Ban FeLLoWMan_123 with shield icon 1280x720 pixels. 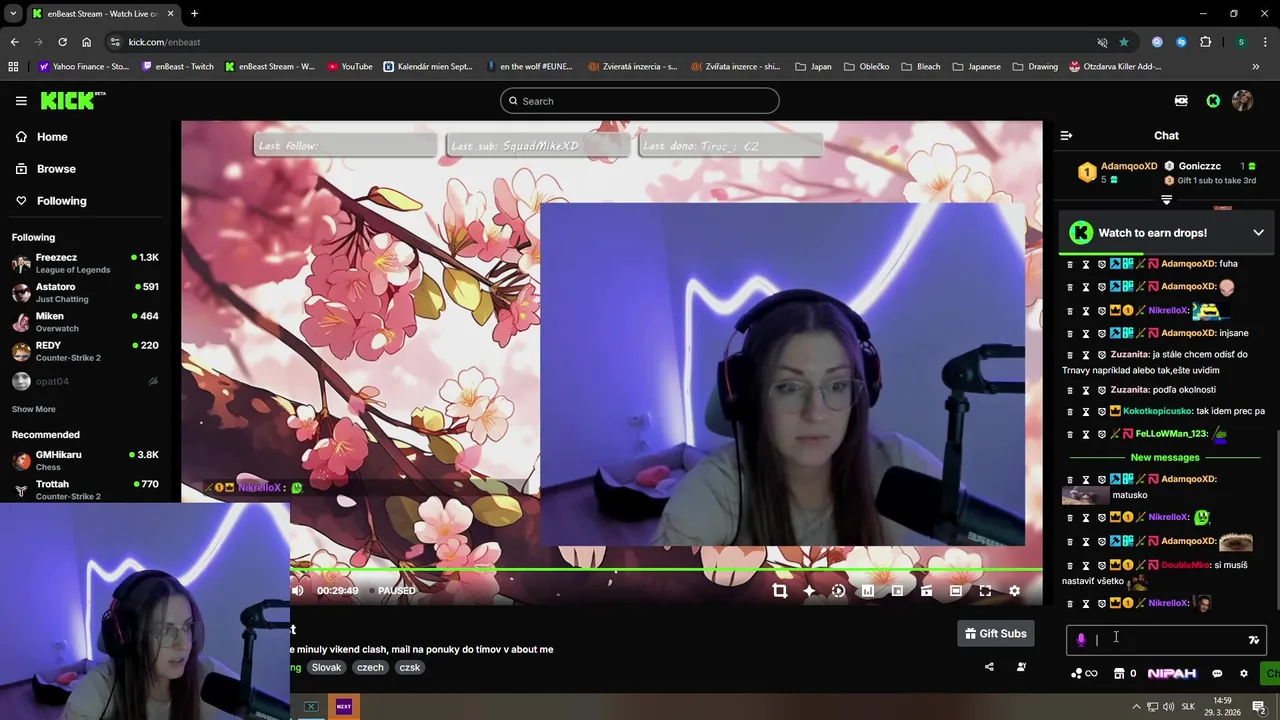click(1102, 435)
